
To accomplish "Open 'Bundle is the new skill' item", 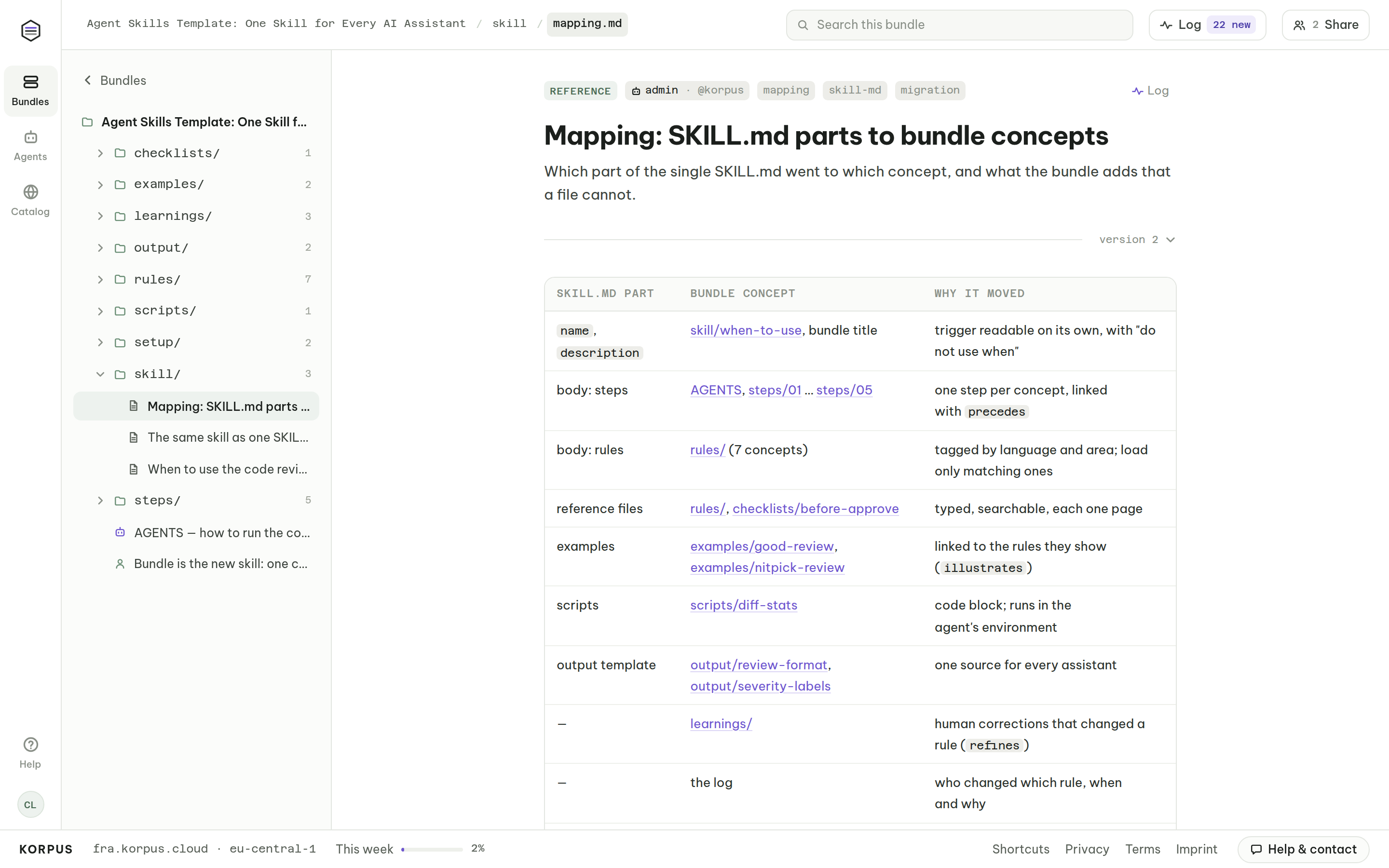I will click(196, 564).
